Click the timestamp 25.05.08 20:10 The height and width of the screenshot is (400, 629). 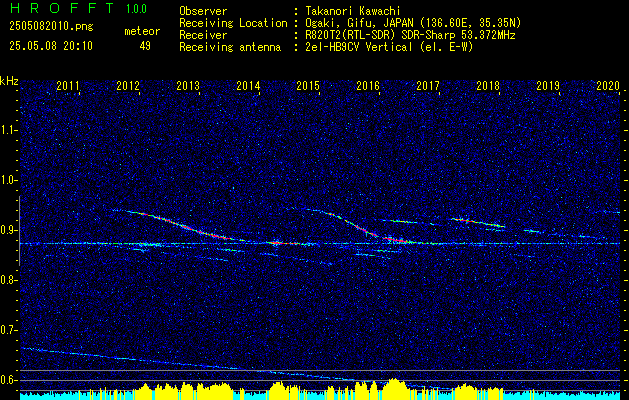point(51,46)
